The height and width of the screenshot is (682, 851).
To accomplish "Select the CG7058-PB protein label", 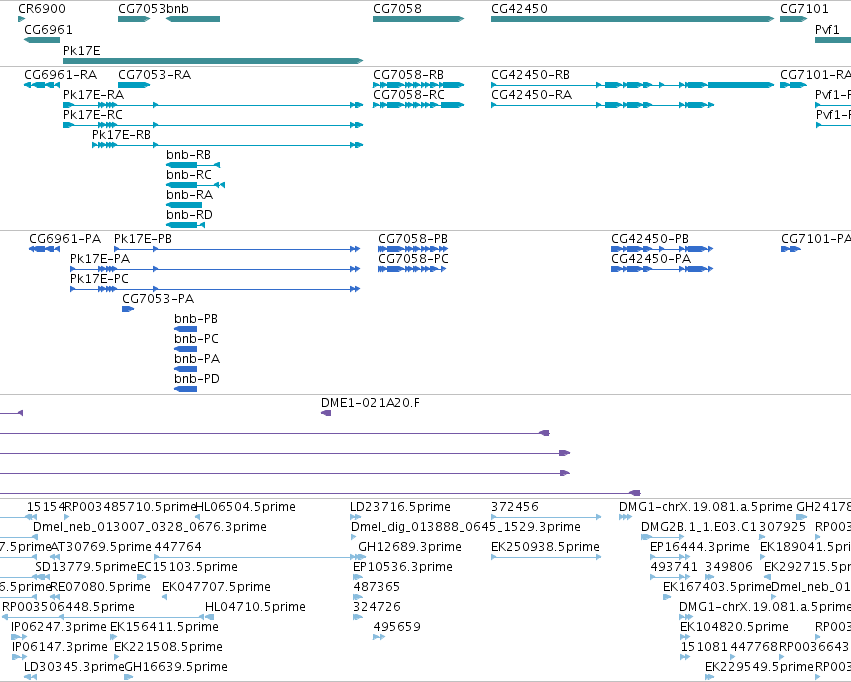I will tap(413, 239).
